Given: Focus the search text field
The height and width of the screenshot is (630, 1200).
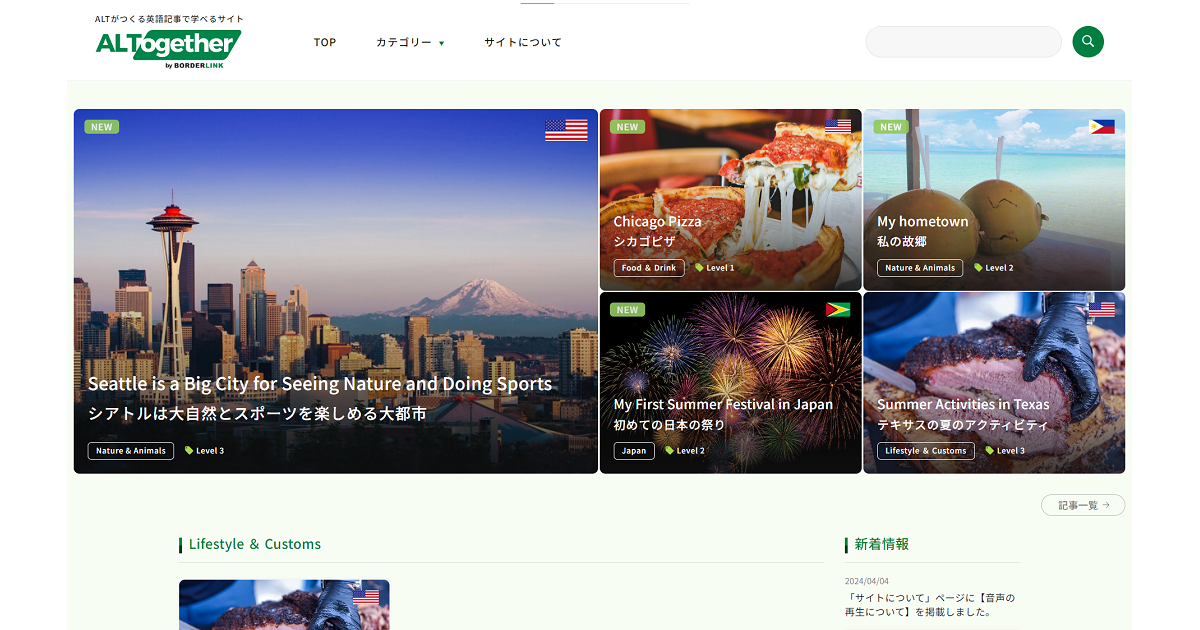Looking at the screenshot, I should [963, 42].
